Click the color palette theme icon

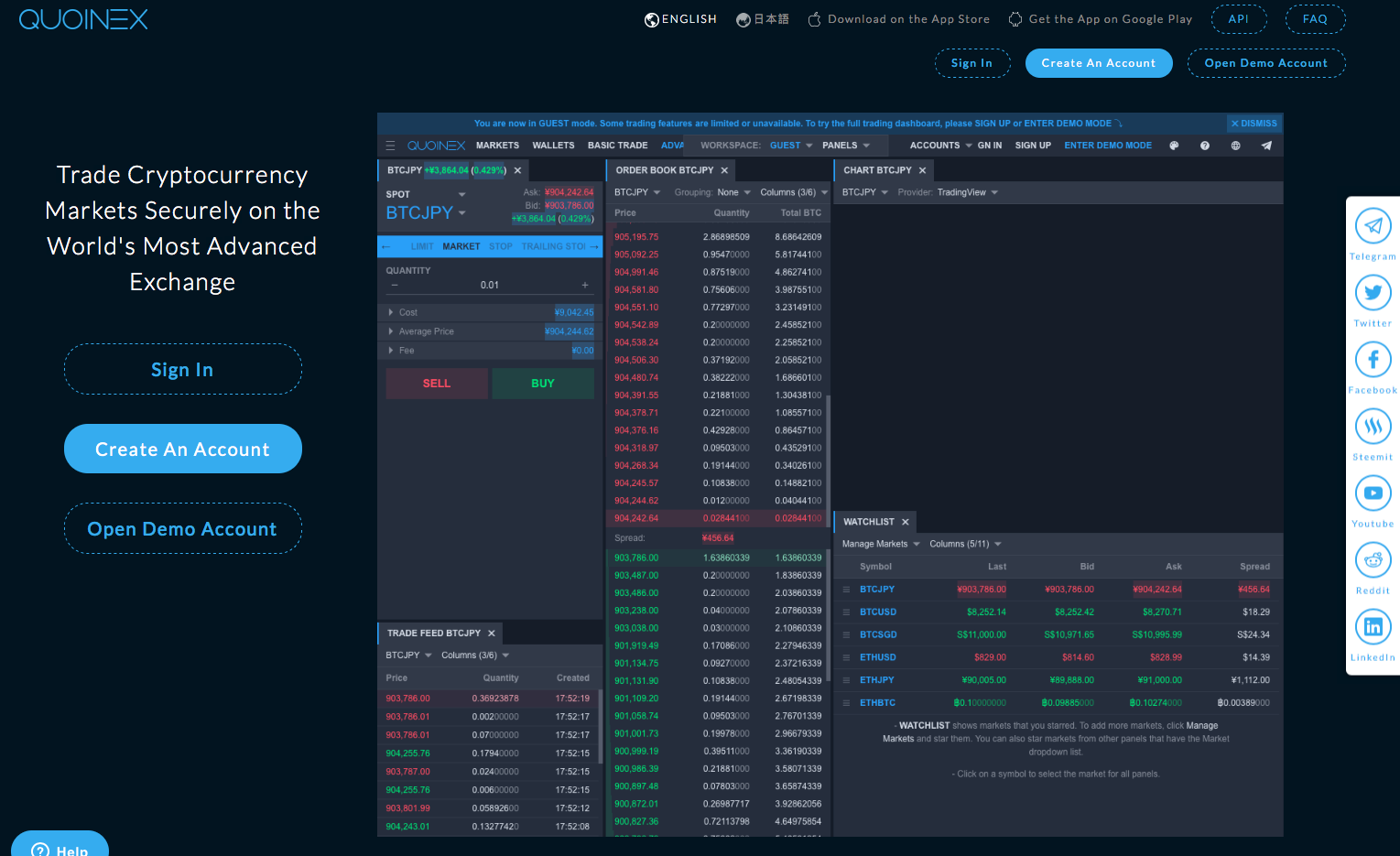click(x=1174, y=146)
